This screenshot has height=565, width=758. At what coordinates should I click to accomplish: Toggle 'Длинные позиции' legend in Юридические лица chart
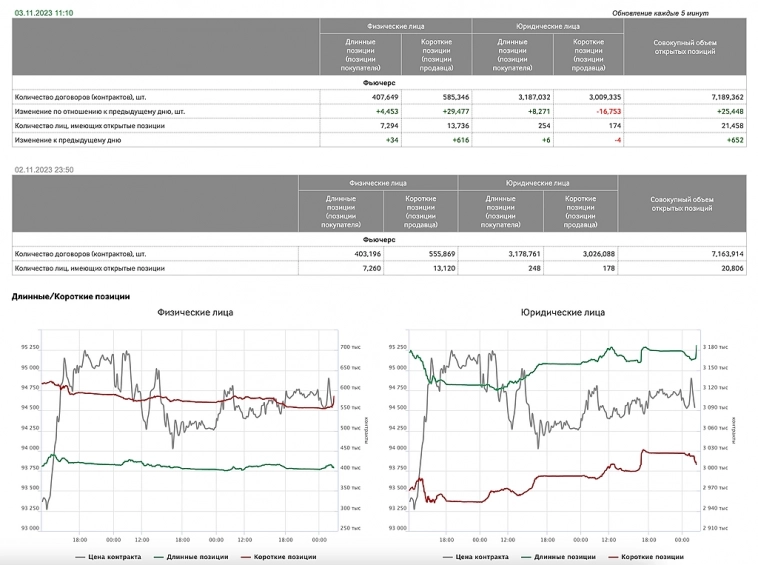click(557, 556)
